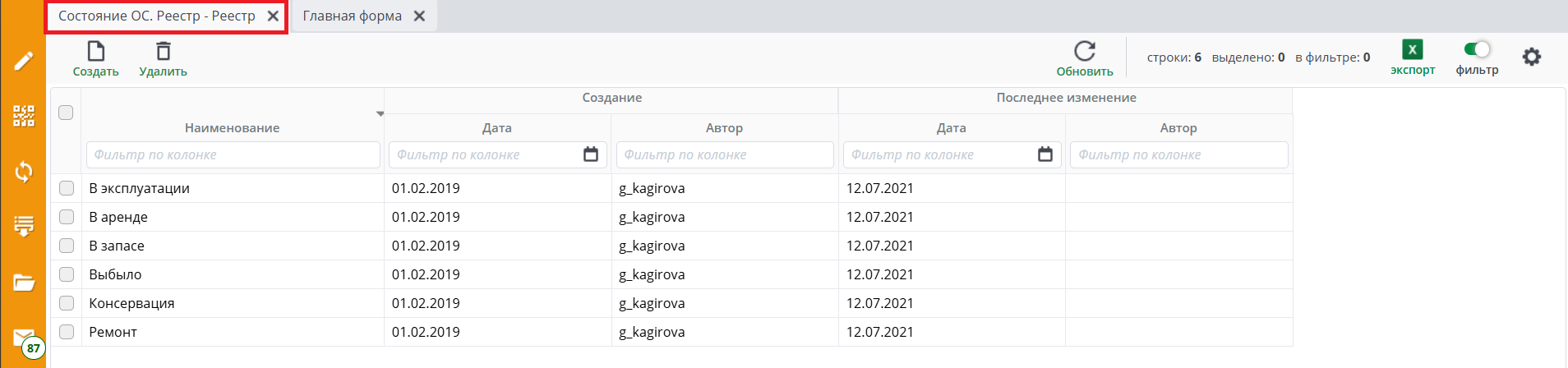
Task: Open the Последнее изменение date filter calendar
Action: pyautogui.click(x=1045, y=154)
